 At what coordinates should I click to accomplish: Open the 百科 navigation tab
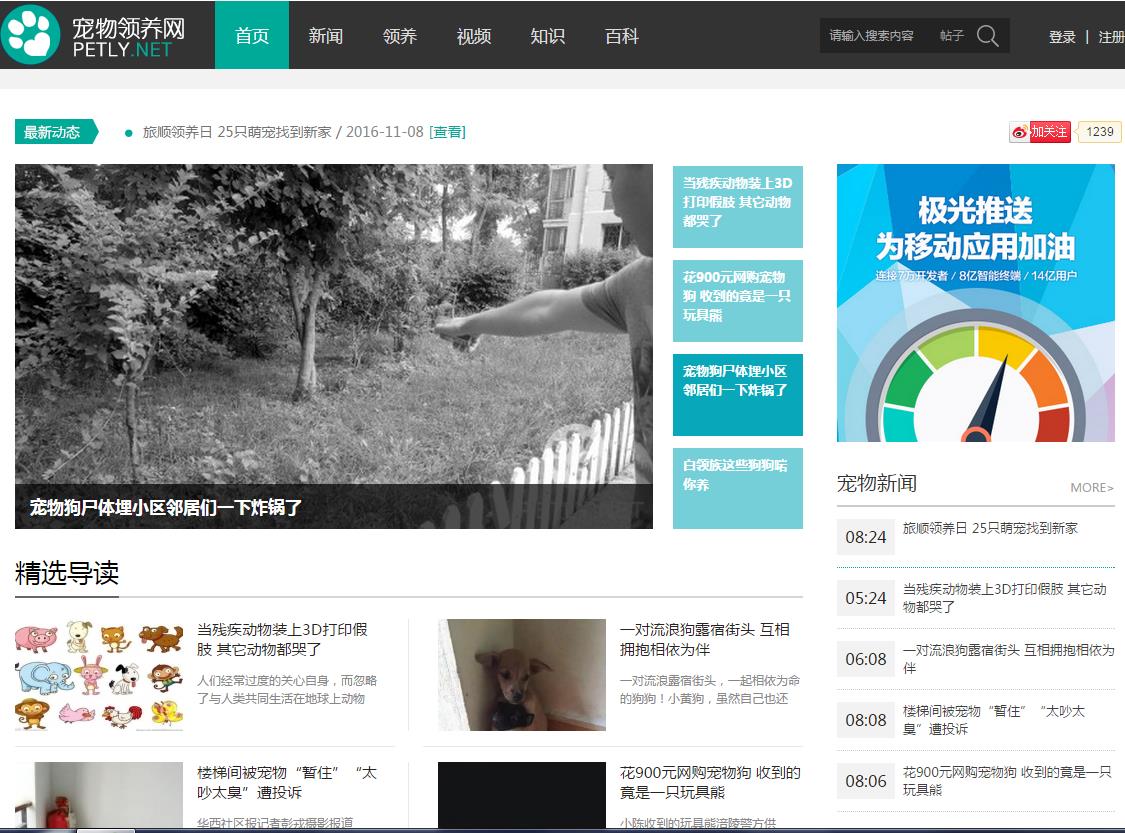(x=621, y=35)
